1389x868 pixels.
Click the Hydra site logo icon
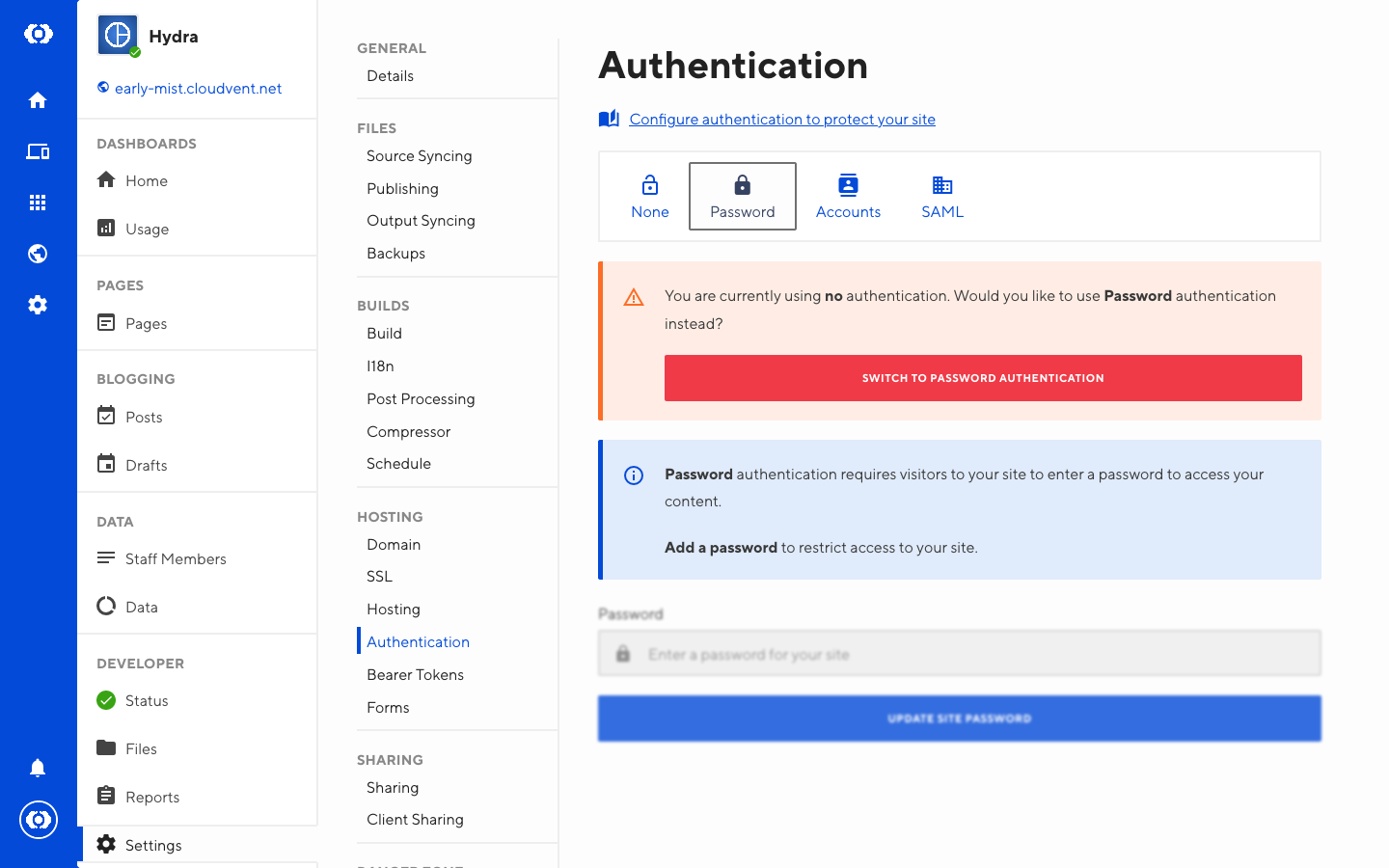coord(118,36)
